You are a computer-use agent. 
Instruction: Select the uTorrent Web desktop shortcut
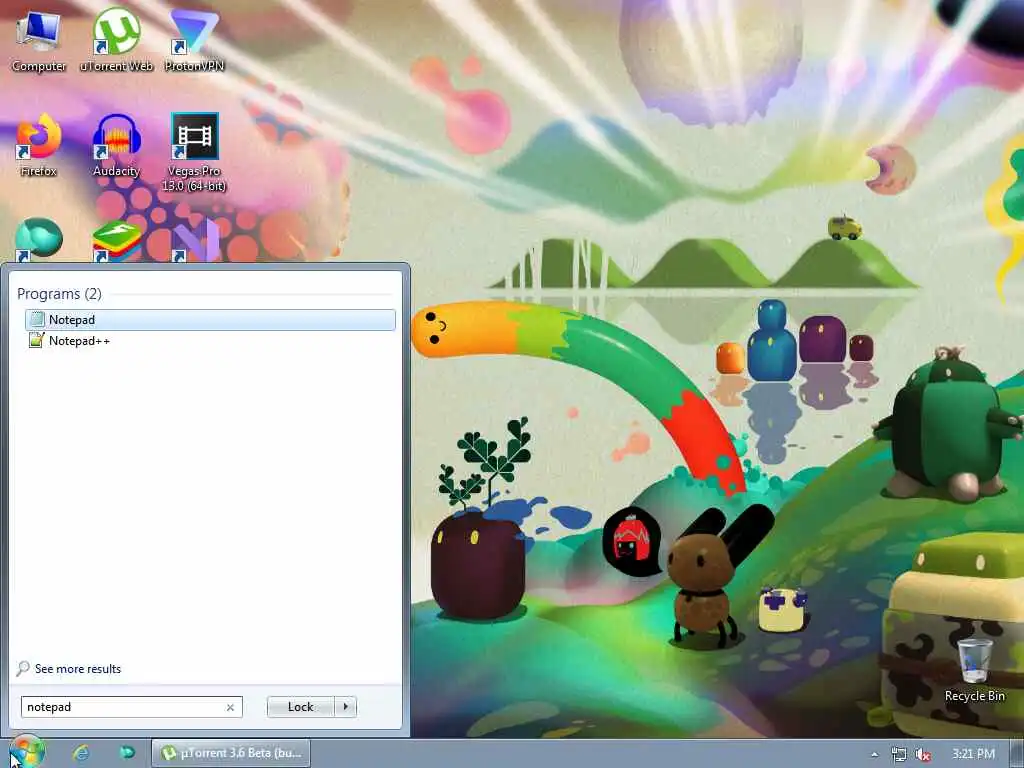tap(116, 40)
